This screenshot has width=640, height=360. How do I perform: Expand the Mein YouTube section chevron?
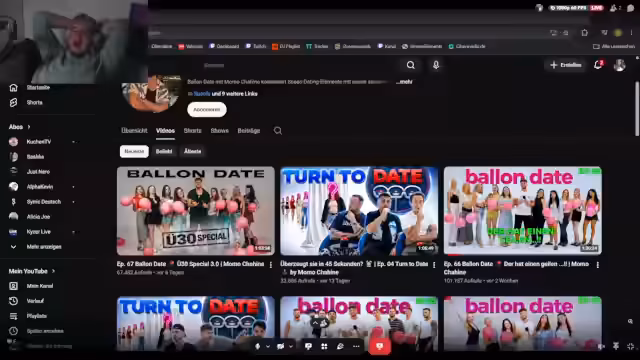point(53,271)
